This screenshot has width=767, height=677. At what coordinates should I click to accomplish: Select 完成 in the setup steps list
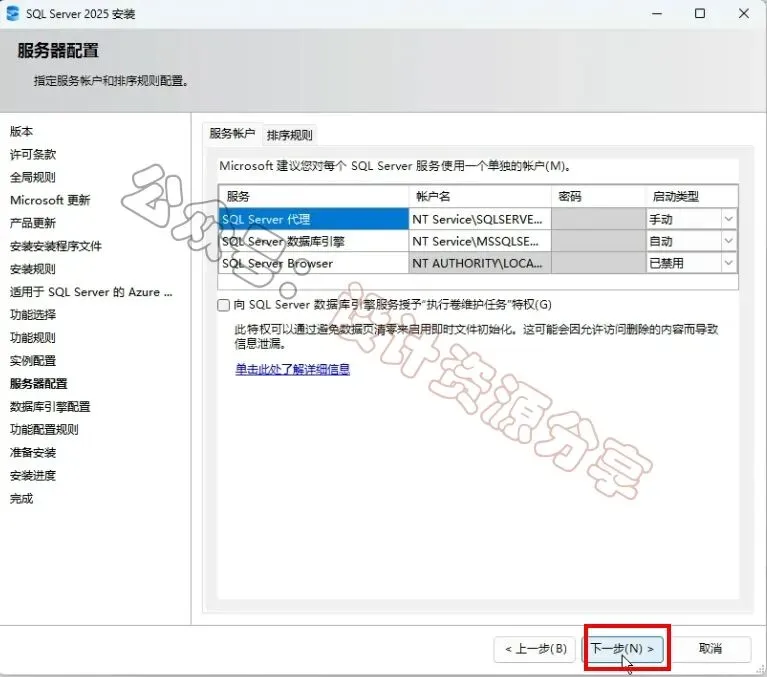pyautogui.click(x=22, y=498)
